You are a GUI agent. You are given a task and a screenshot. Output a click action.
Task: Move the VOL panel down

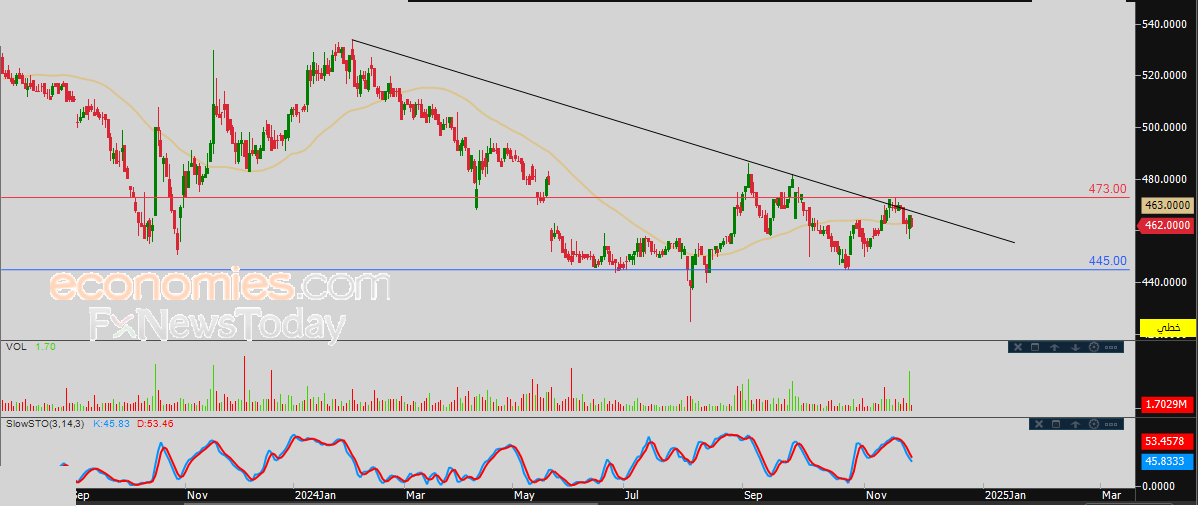click(1074, 347)
